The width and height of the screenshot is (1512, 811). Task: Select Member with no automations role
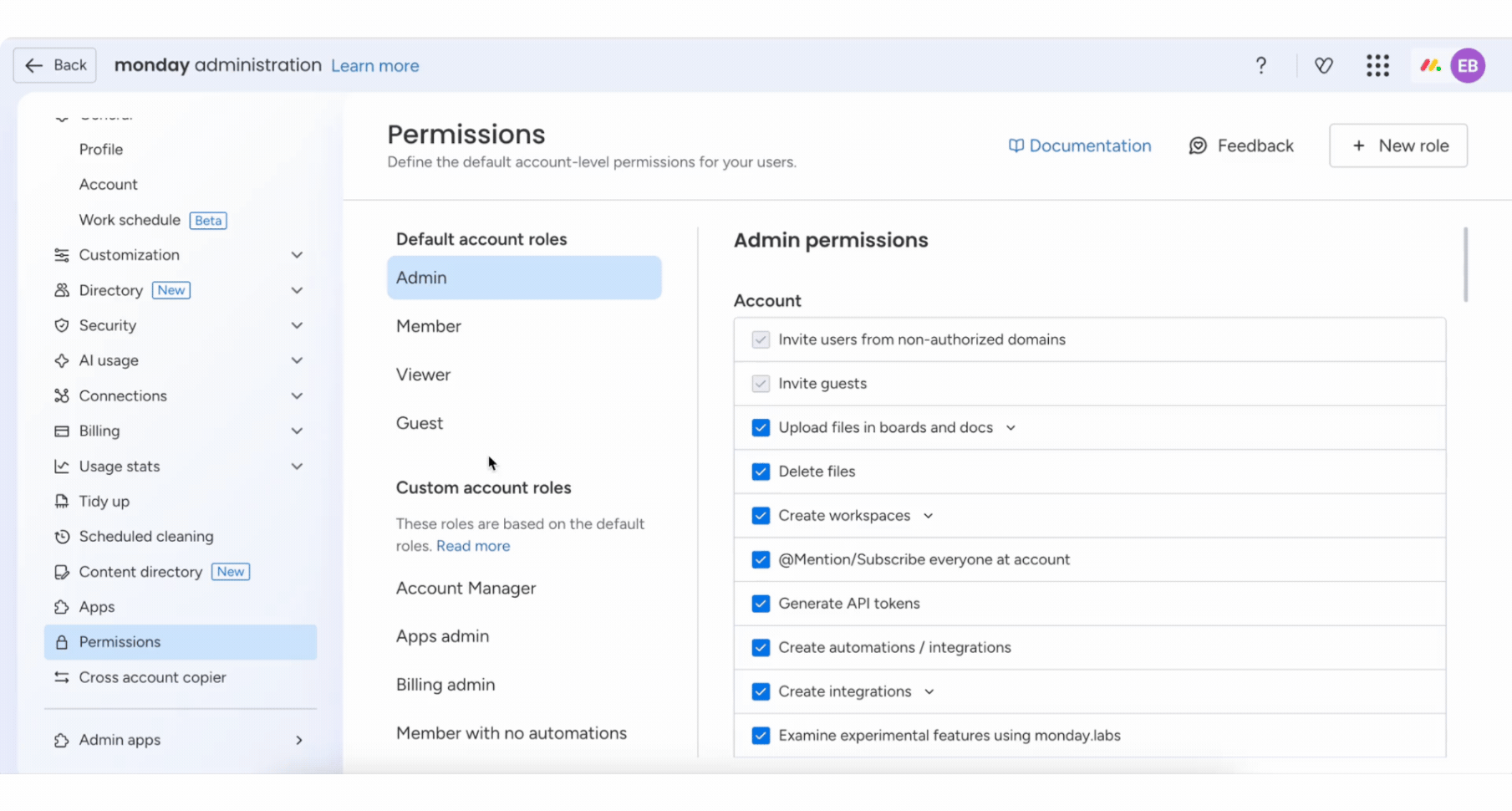coord(524,733)
